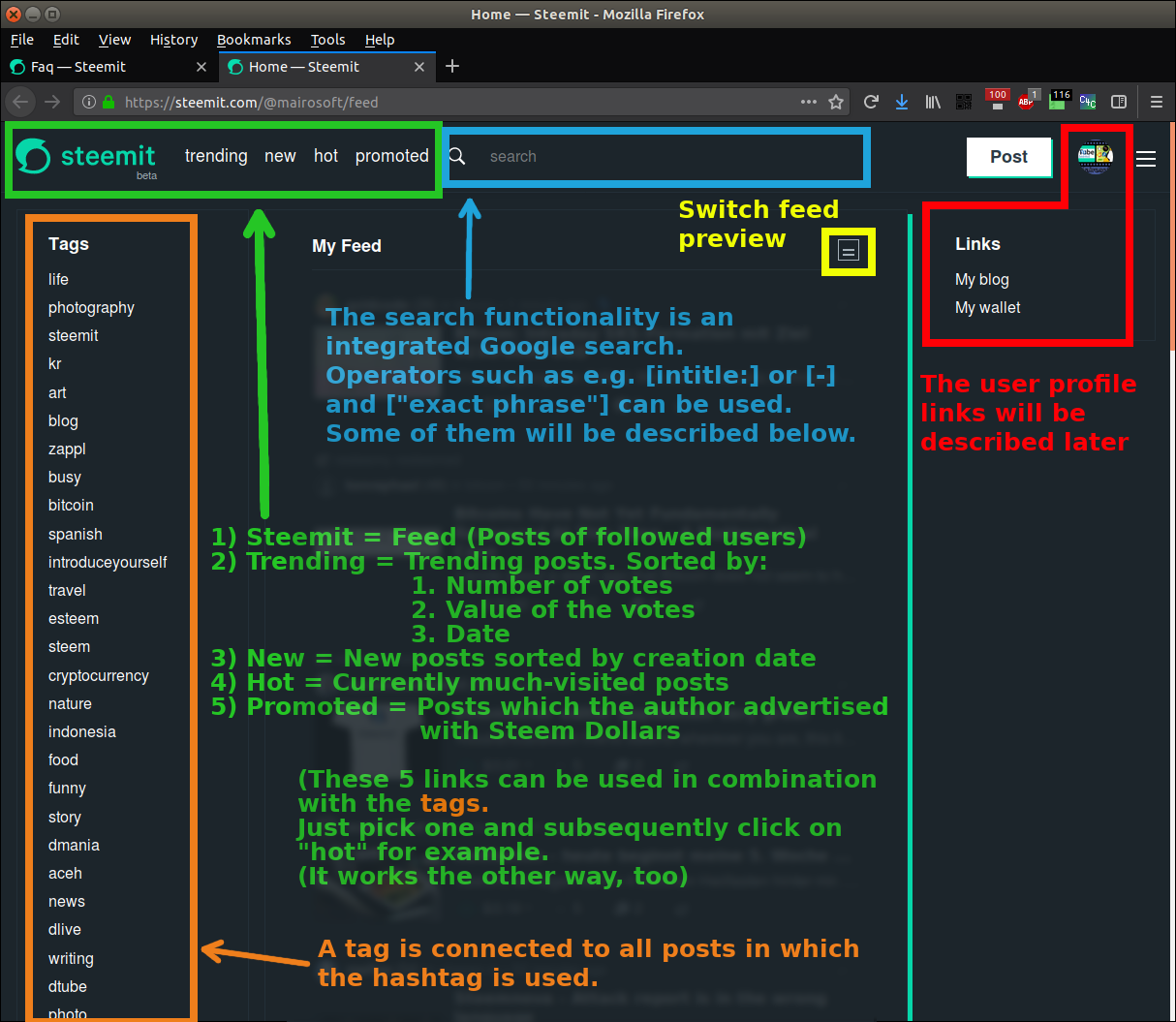Viewport: 1176px width, 1022px height.
Task: Switch feed preview layout icon
Action: (849, 251)
